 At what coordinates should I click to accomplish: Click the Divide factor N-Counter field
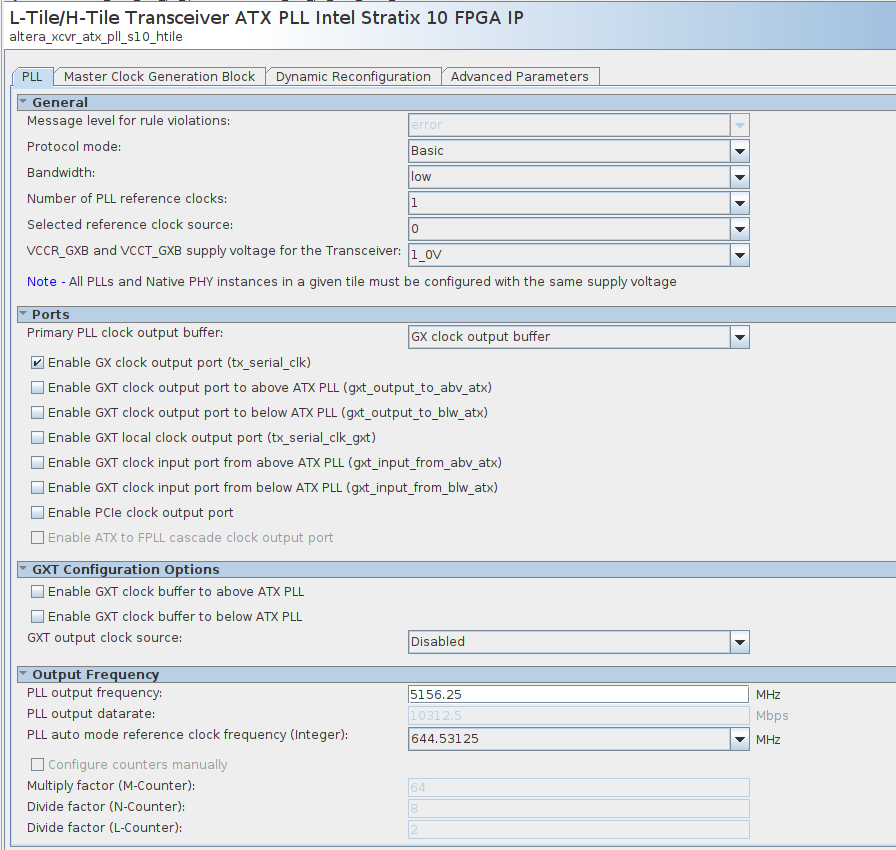point(578,808)
